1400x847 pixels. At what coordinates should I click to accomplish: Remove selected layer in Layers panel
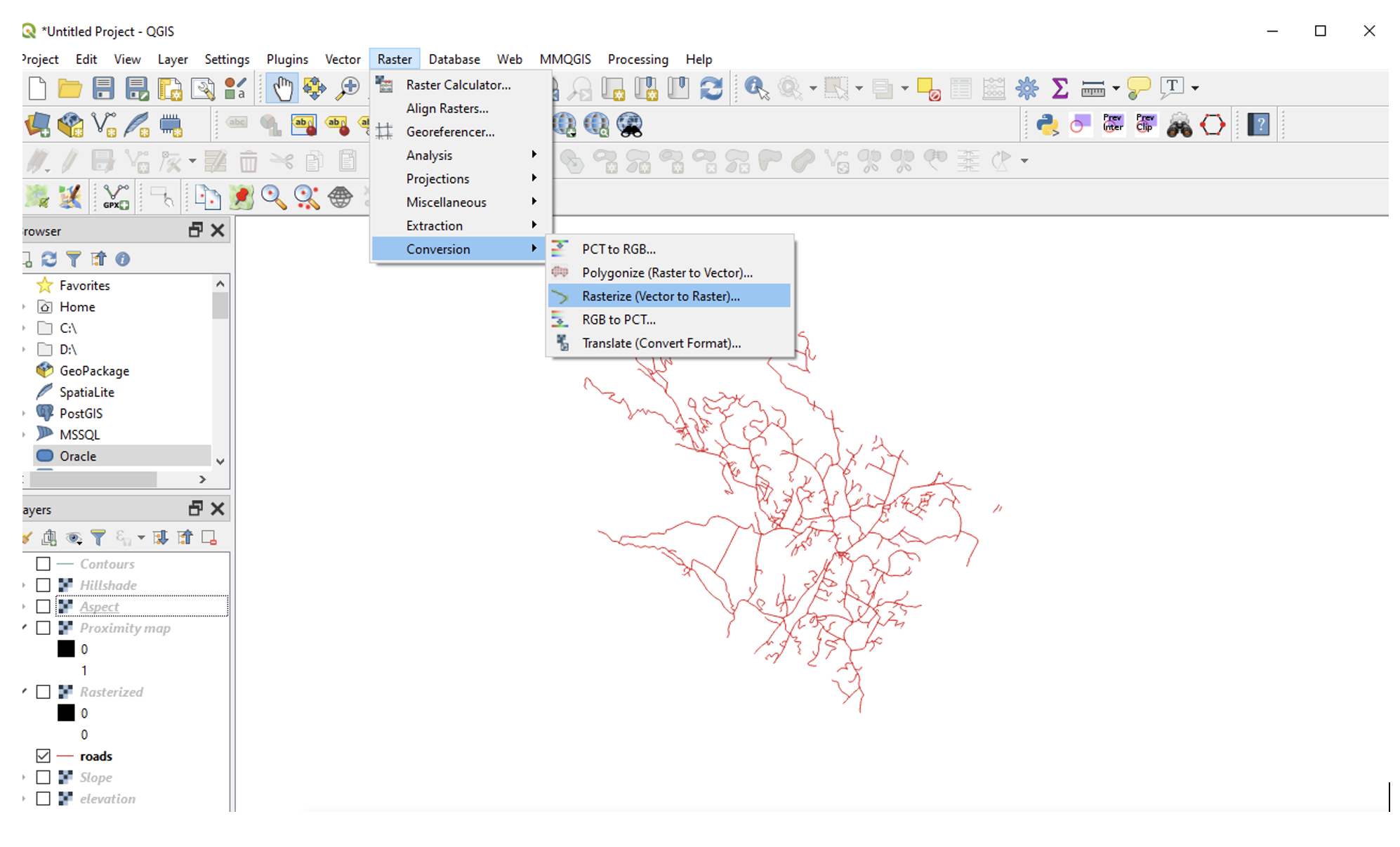click(x=209, y=538)
